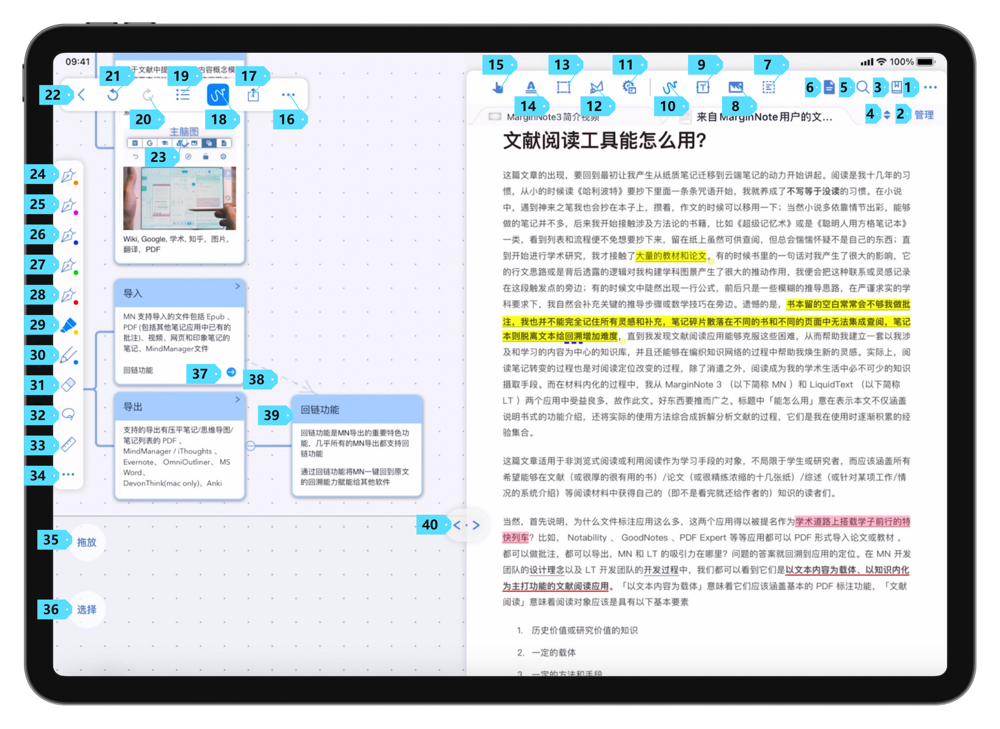The height and width of the screenshot is (729, 1000).
Task: Select the red fountain pen
Action: coord(69,295)
